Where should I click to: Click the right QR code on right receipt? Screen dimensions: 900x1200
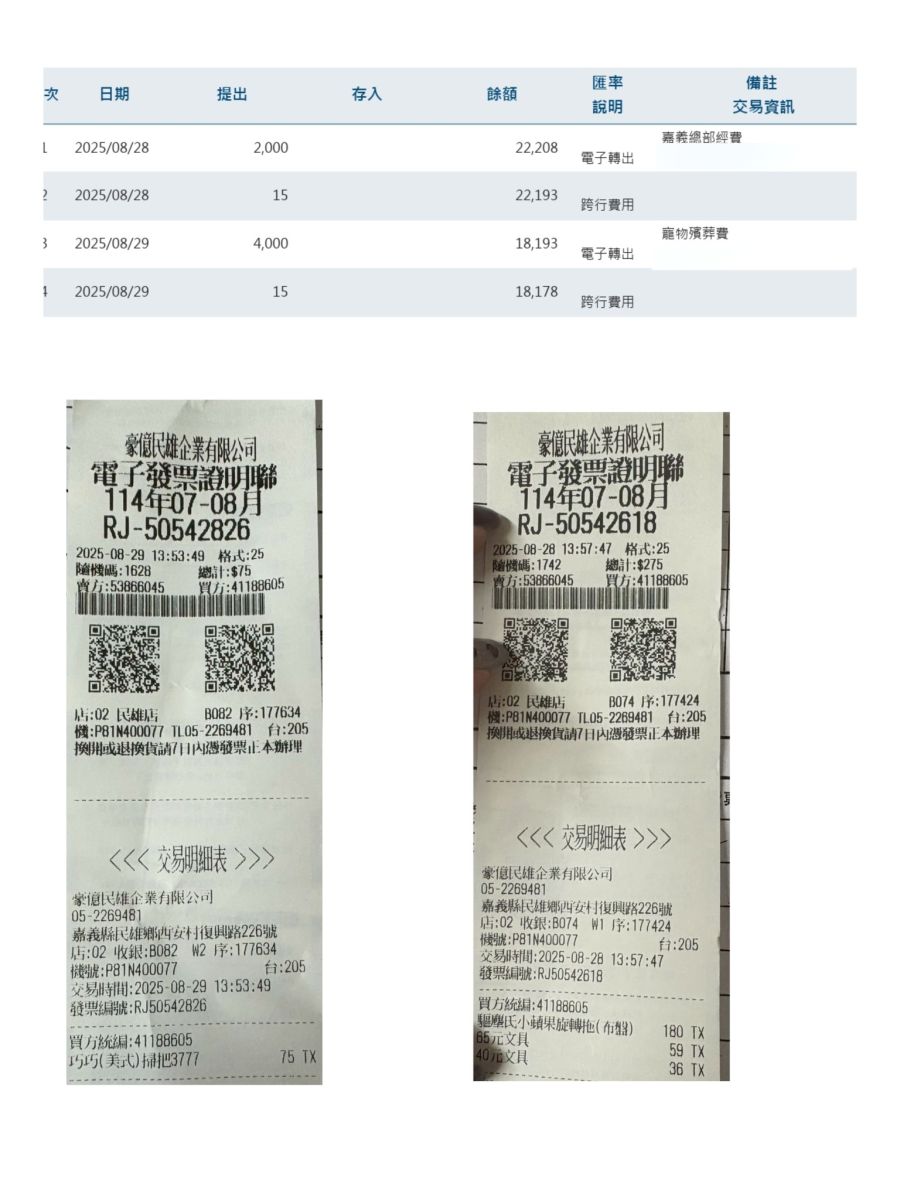(x=643, y=648)
